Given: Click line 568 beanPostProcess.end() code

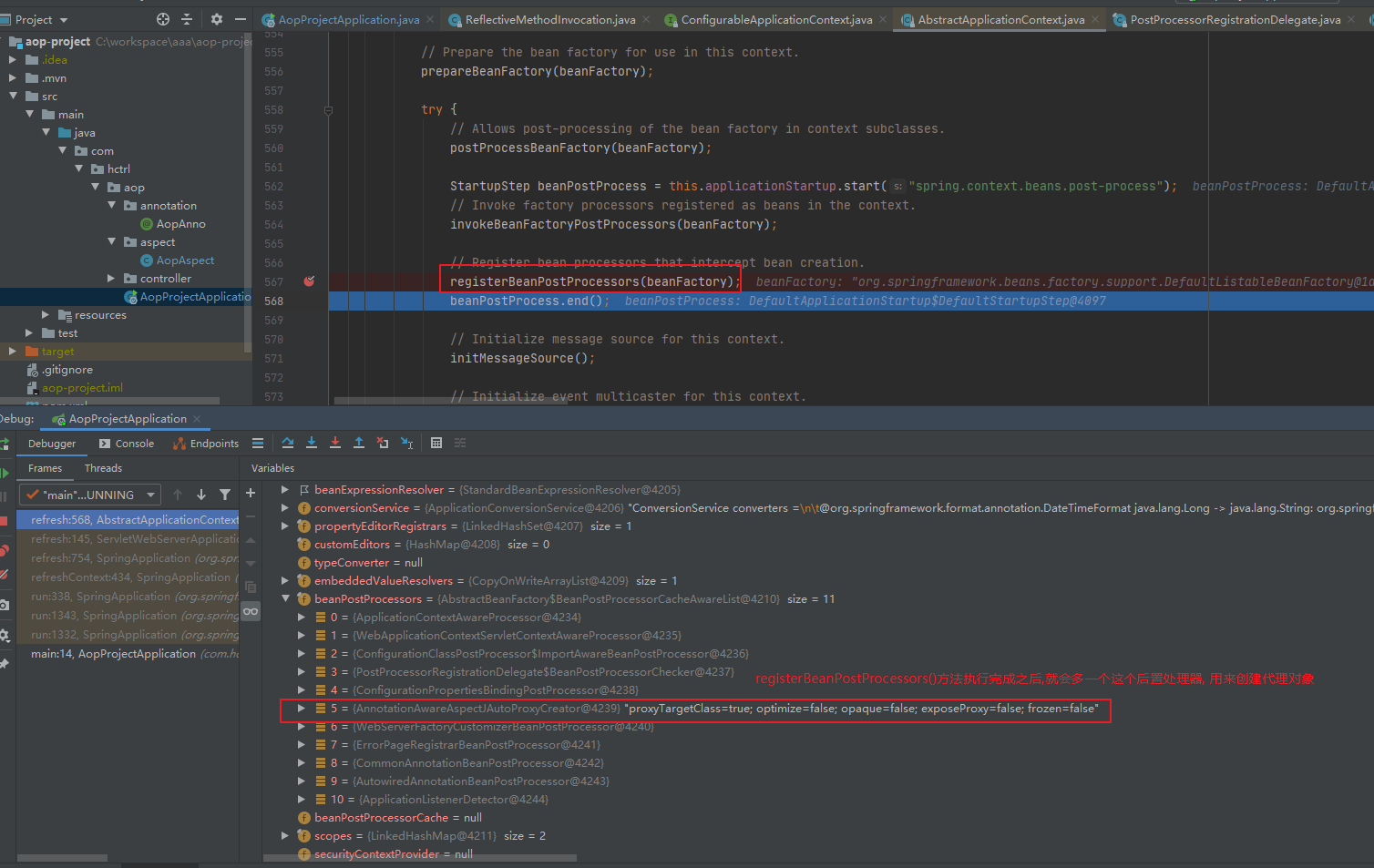Looking at the screenshot, I should pyautogui.click(x=530, y=301).
